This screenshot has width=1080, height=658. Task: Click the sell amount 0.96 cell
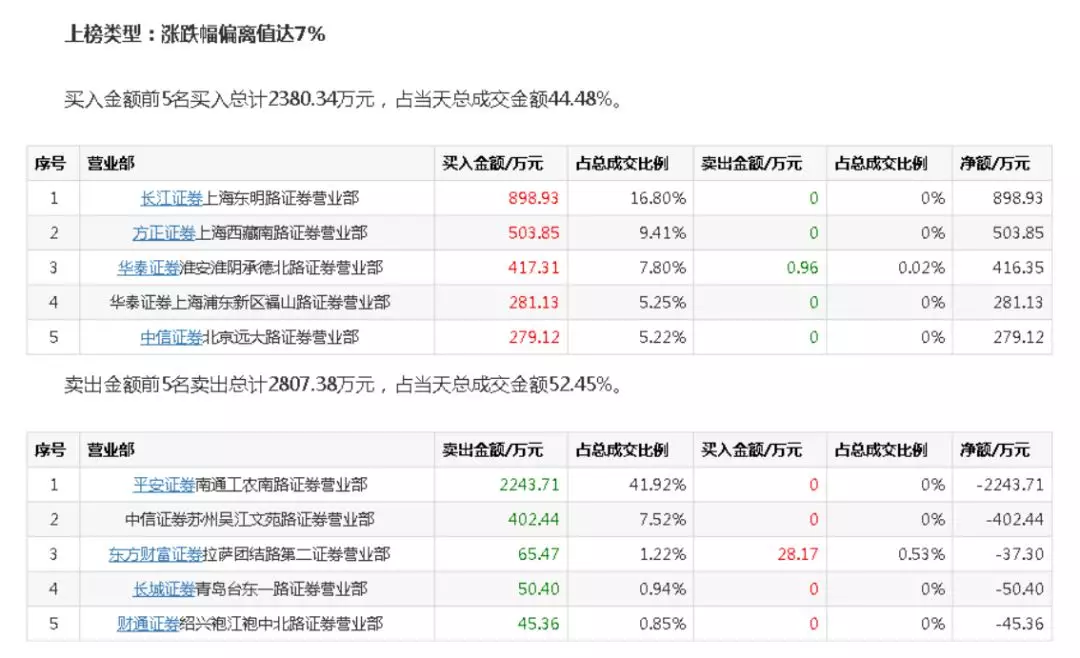[802, 267]
